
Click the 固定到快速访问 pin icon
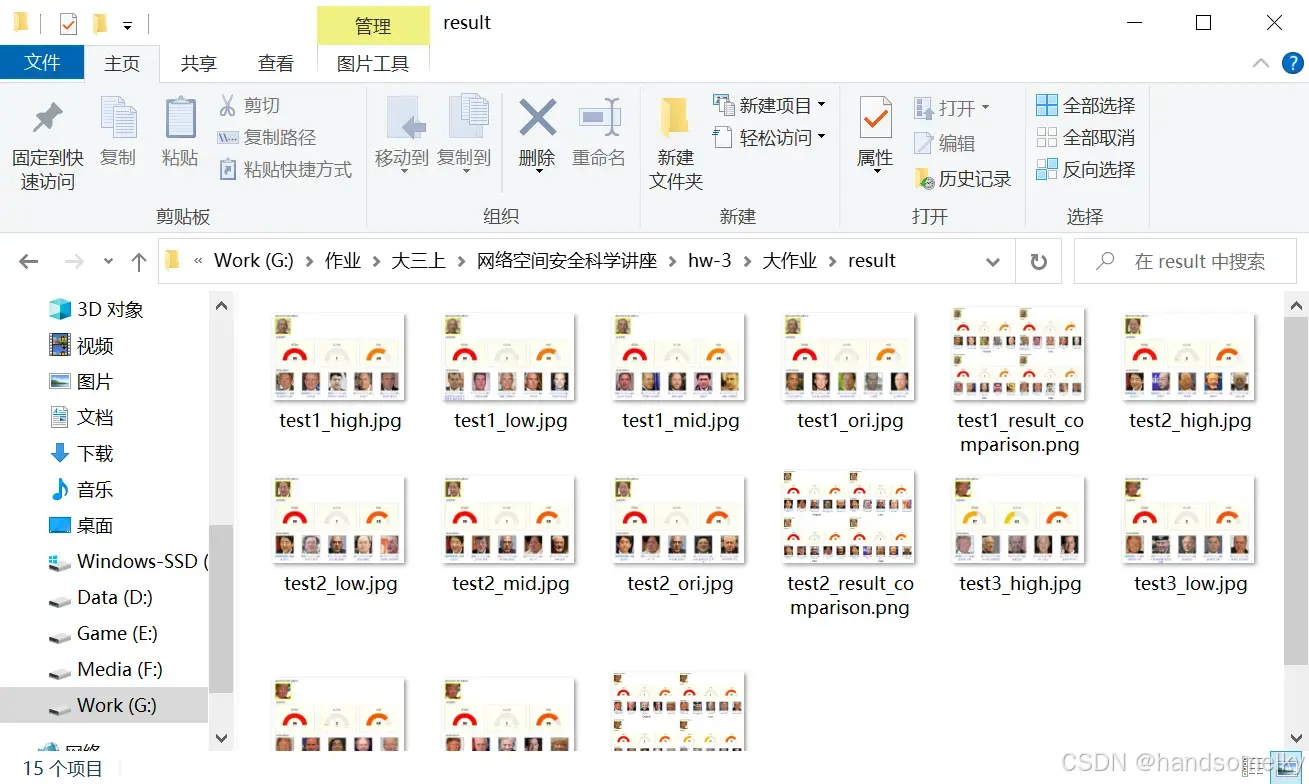47,119
